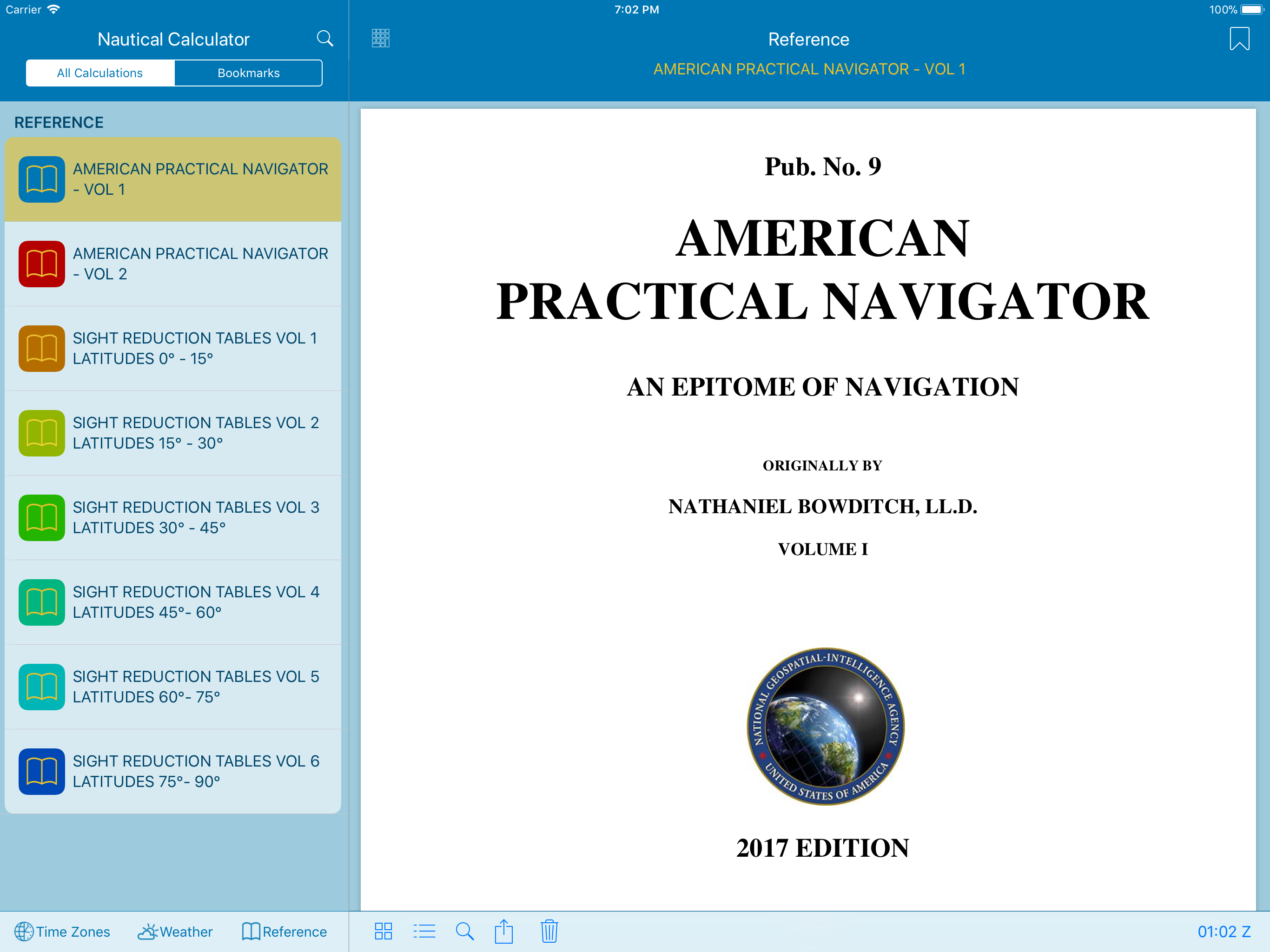Image resolution: width=1270 pixels, height=952 pixels.
Task: Select Sight Reduction Tables Vol 6
Action: [x=172, y=771]
